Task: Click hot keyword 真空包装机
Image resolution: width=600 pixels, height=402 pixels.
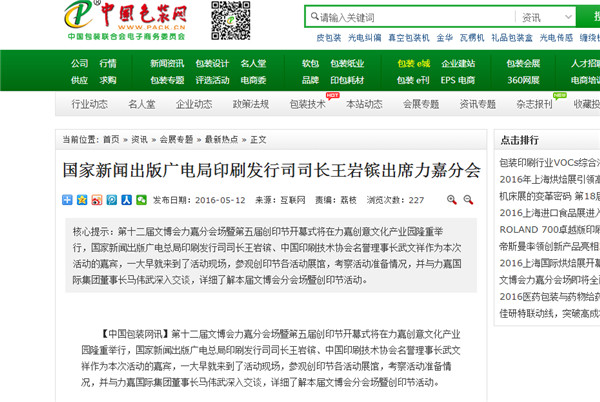Action: [x=409, y=37]
